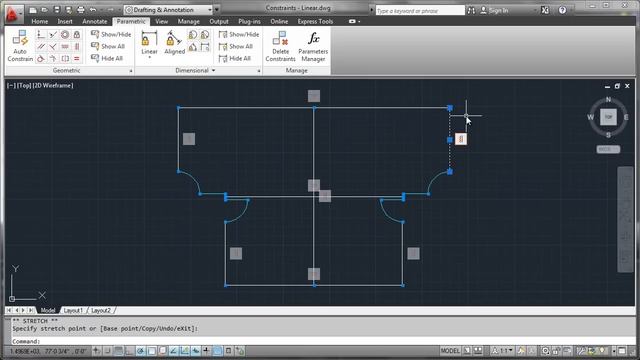Toggle Object Snap in status bar
640x360 pixels.
(x=152, y=351)
